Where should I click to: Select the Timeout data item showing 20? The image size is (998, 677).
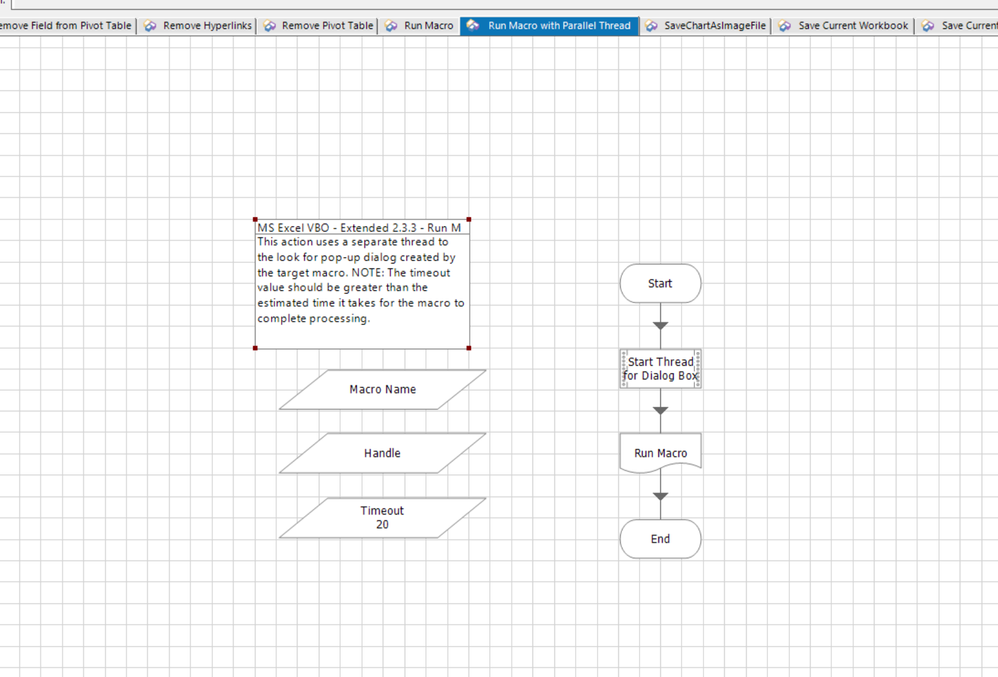tap(382, 518)
